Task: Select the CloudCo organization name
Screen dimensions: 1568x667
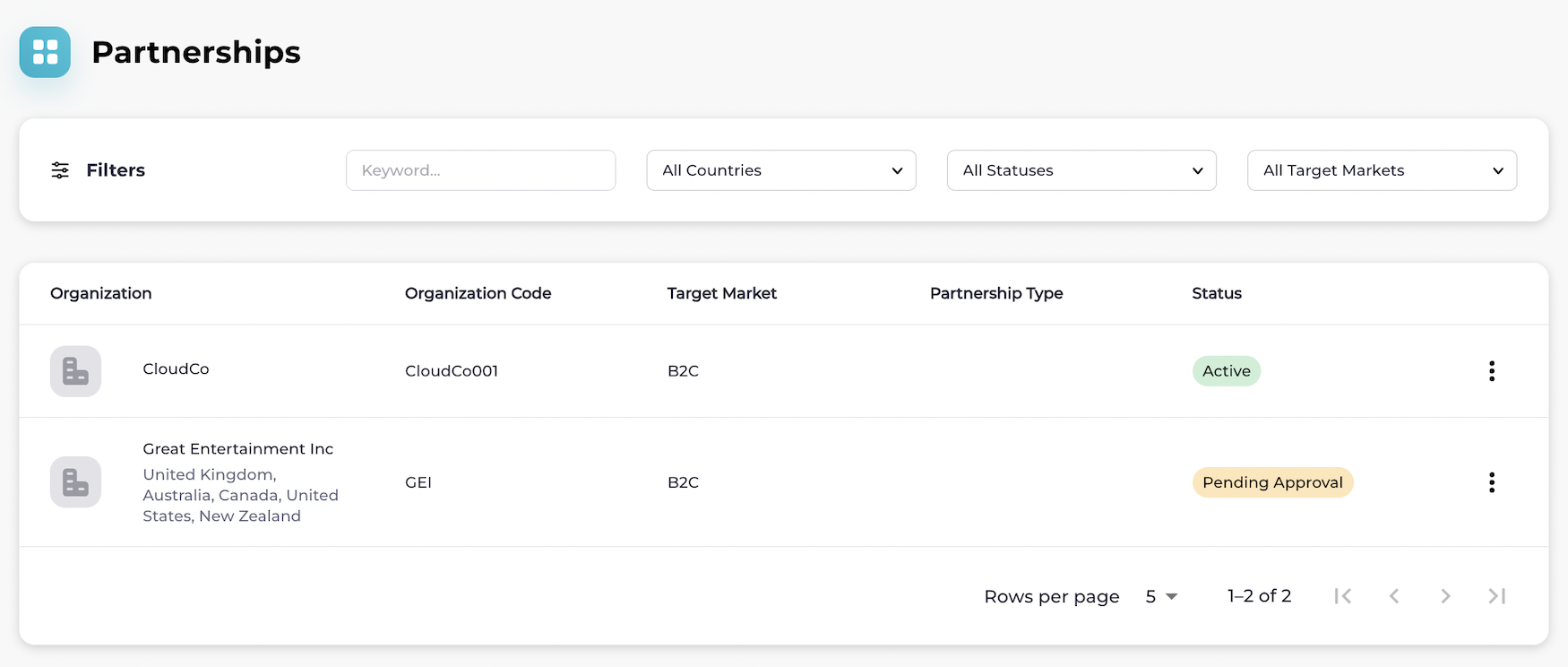Action: pos(176,368)
